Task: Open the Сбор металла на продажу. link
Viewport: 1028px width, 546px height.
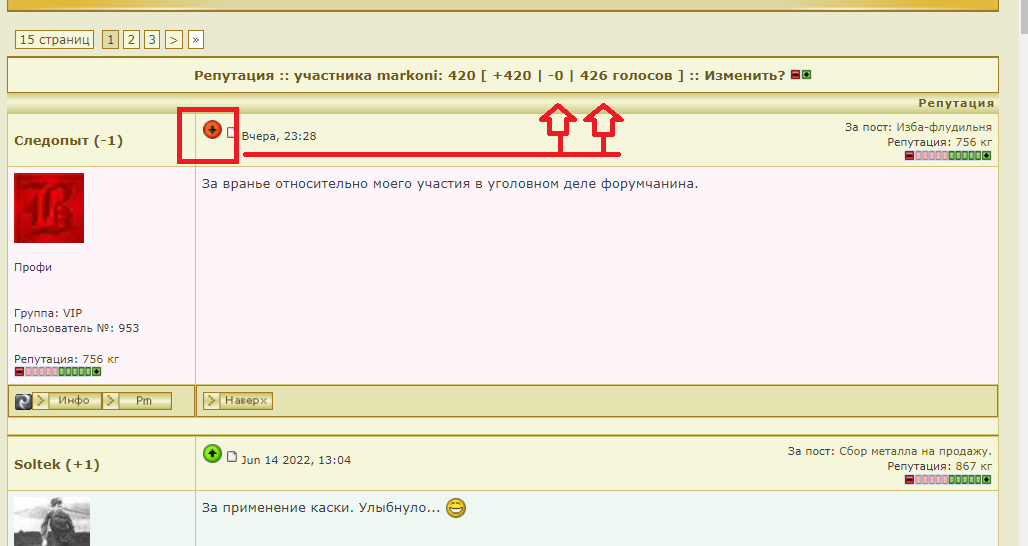Action: [x=915, y=451]
